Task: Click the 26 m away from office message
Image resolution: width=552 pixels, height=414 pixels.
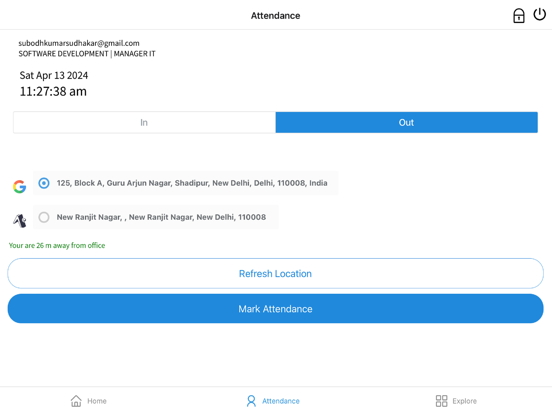Action: [x=57, y=245]
